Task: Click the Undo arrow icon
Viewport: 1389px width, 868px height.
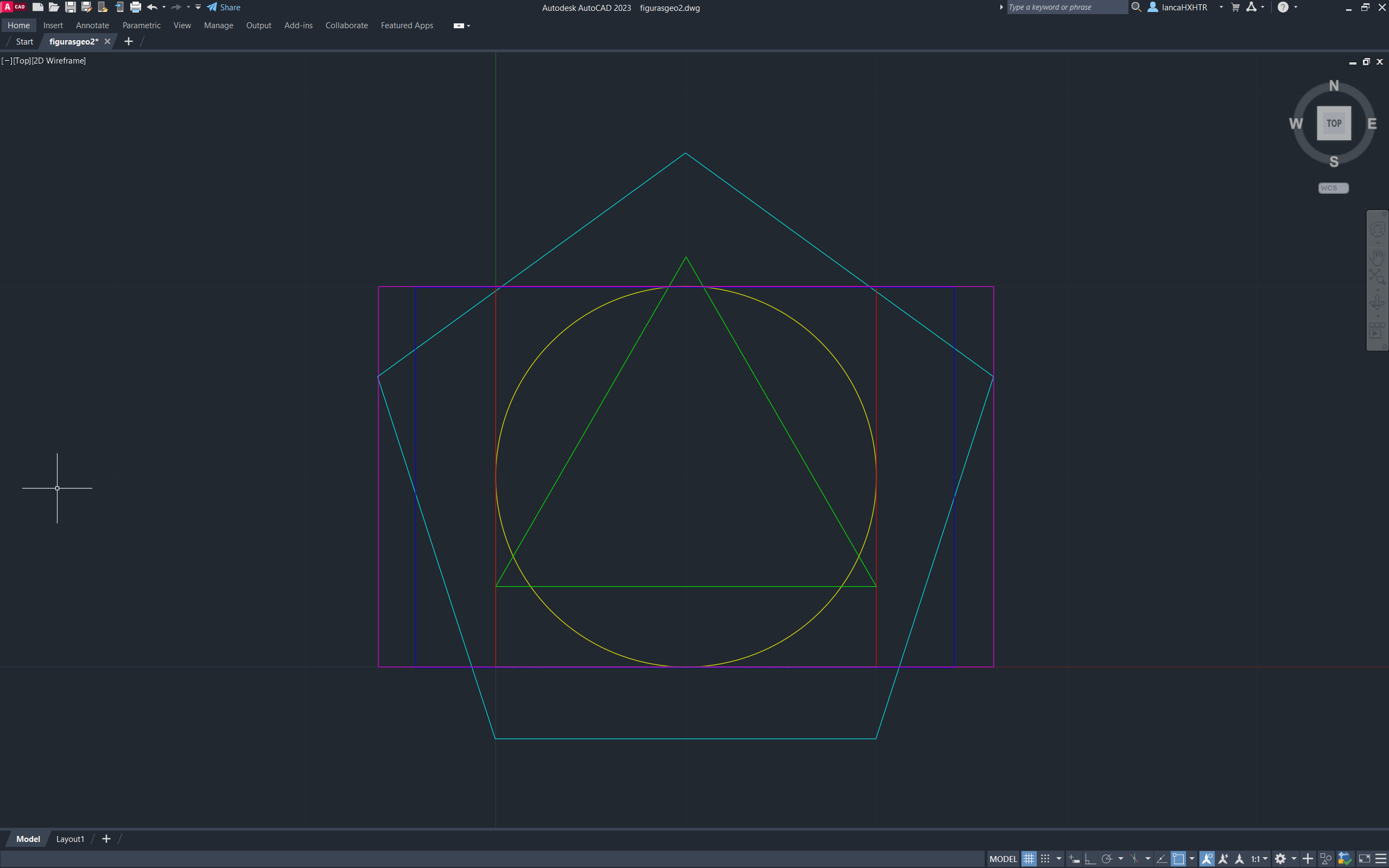Action: [x=152, y=8]
